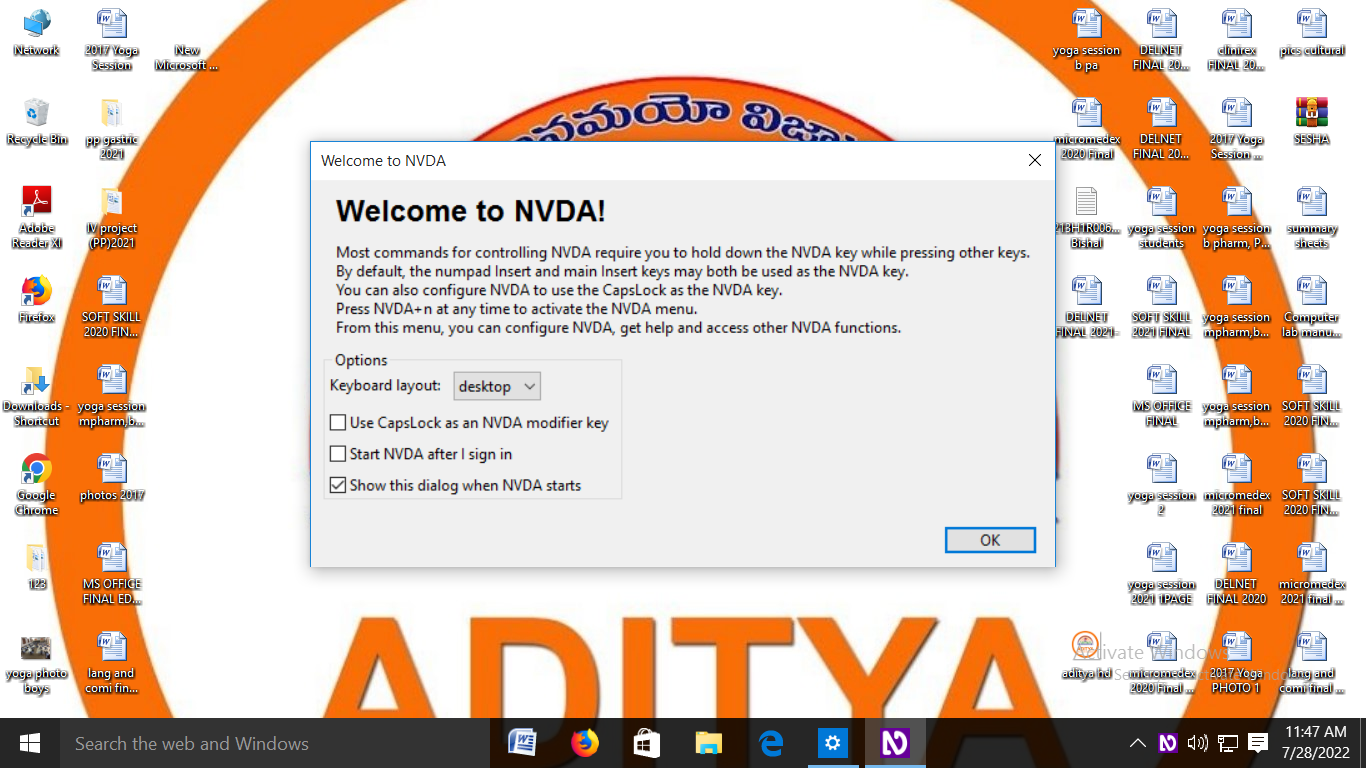Select MS OFFICE FINAL ED... document
This screenshot has width=1366, height=768.
pyautogui.click(x=112, y=573)
